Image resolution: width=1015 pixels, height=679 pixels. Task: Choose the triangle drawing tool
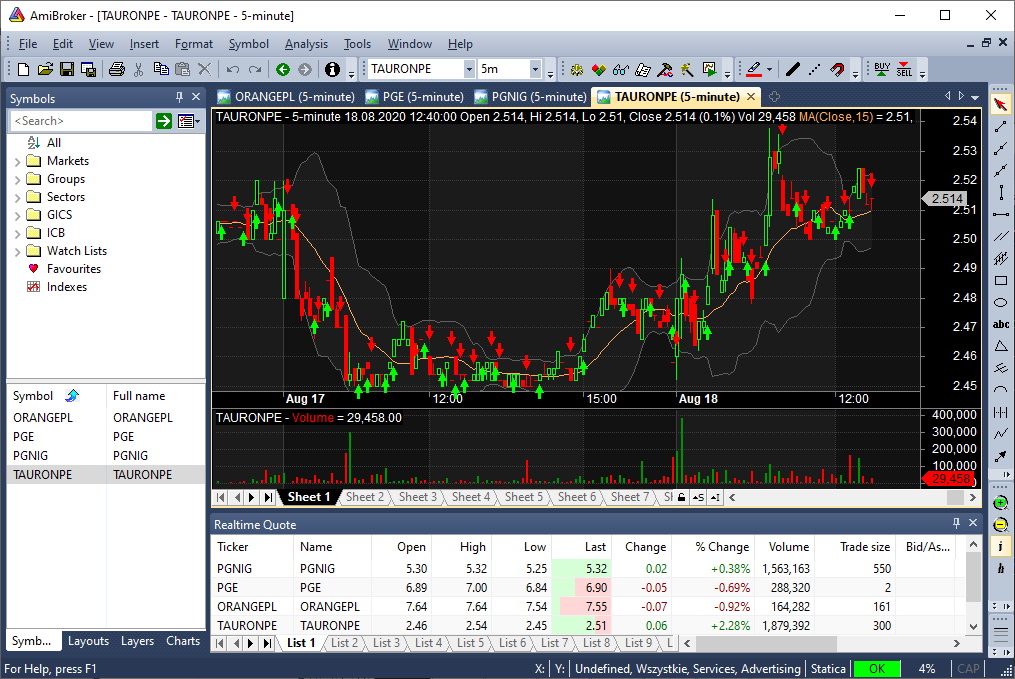coord(1000,346)
